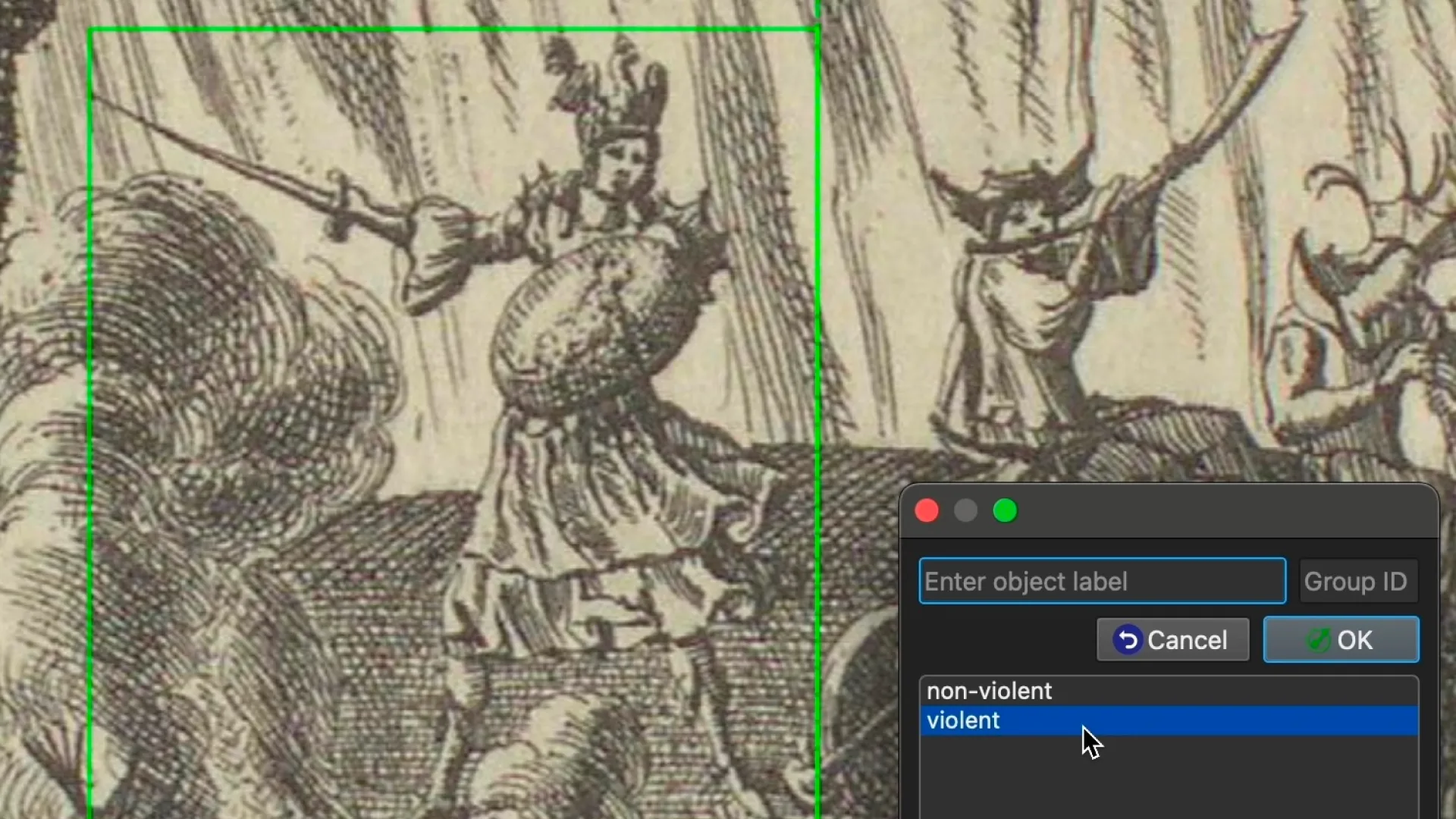Click the green zoom button on the dialog
Screen dimensions: 1456x819
click(1006, 510)
